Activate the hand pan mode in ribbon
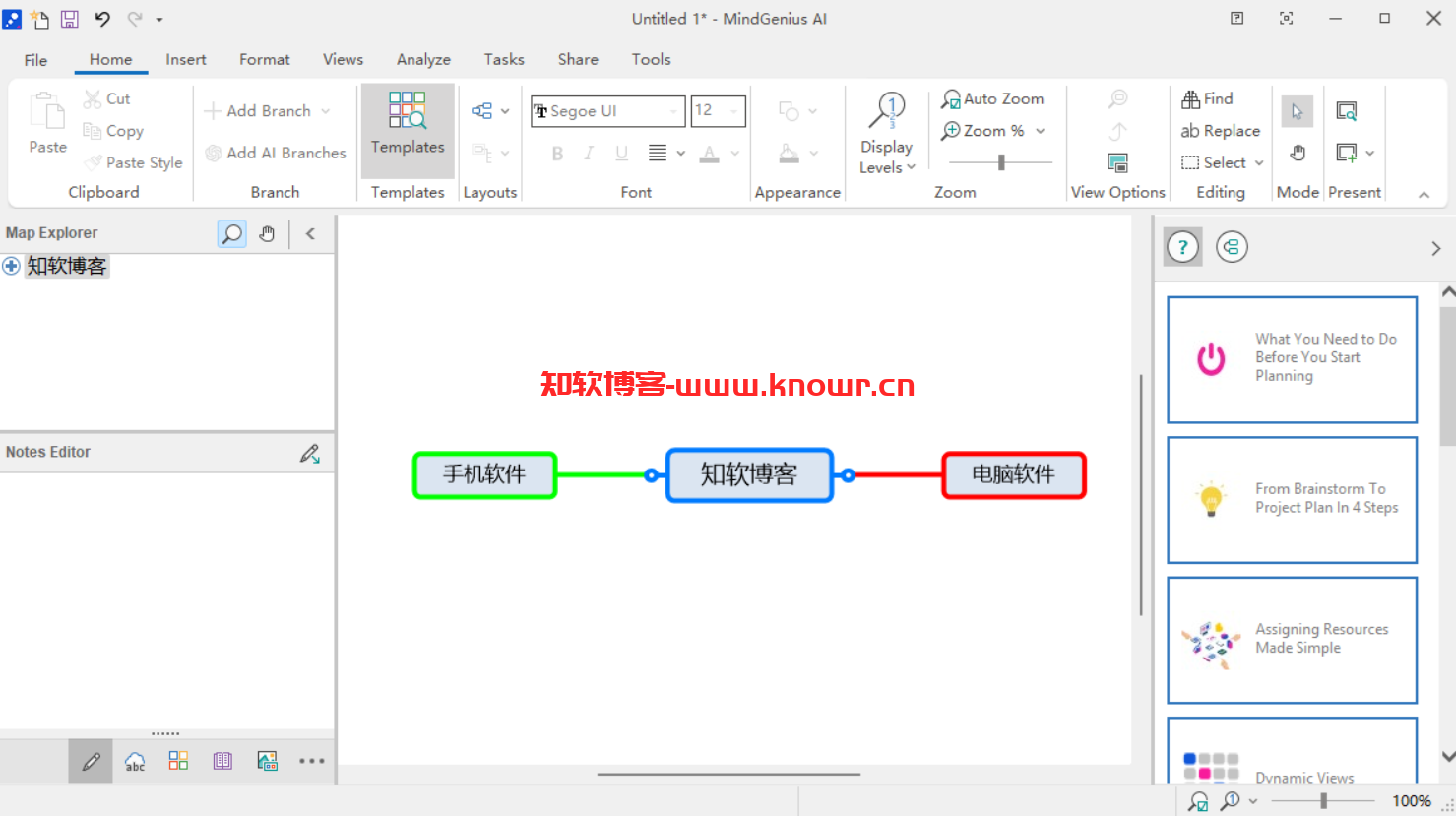 coord(1298,153)
